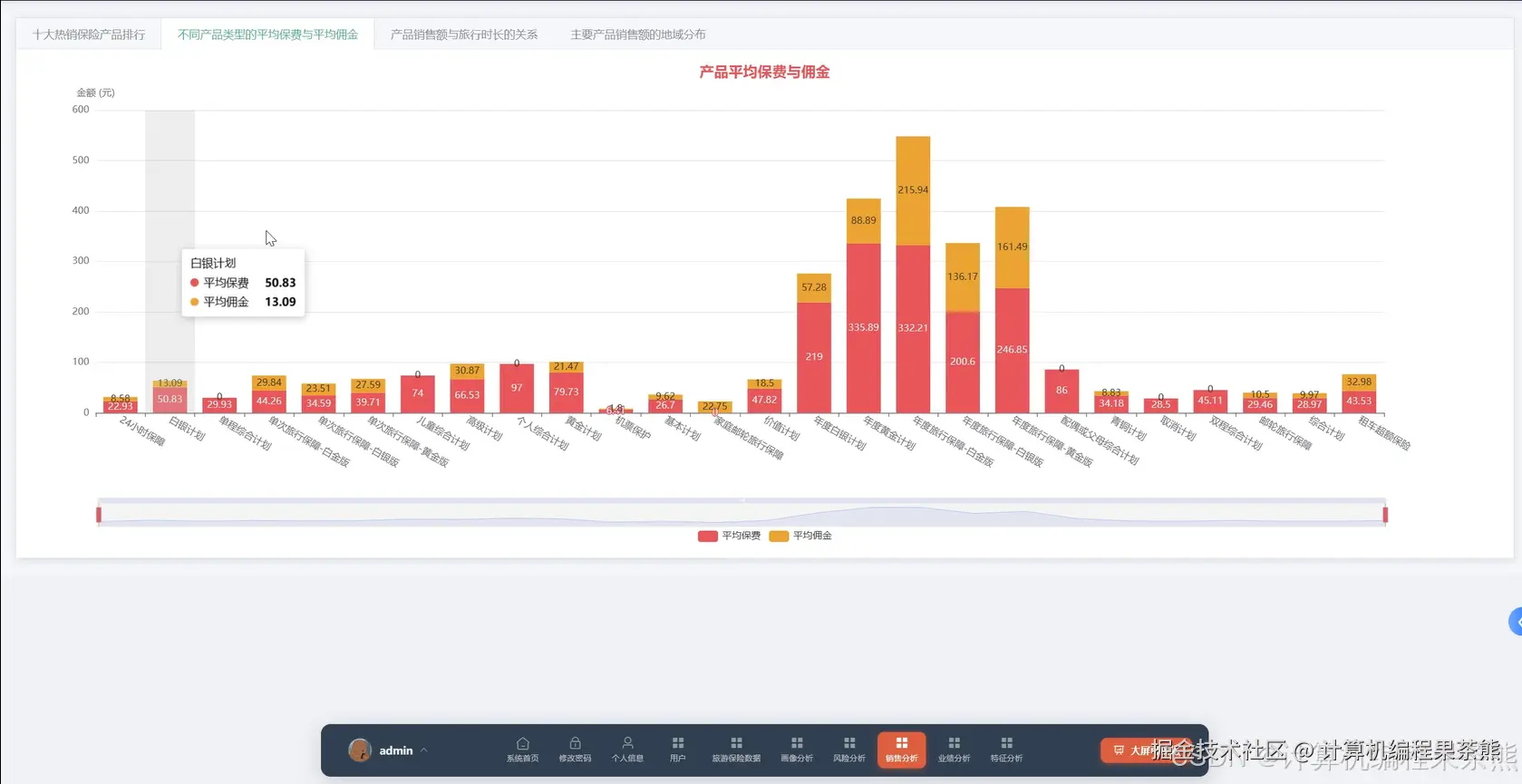Click 黄金计划 red bar 79.73
The height and width of the screenshot is (784, 1522).
click(566, 392)
